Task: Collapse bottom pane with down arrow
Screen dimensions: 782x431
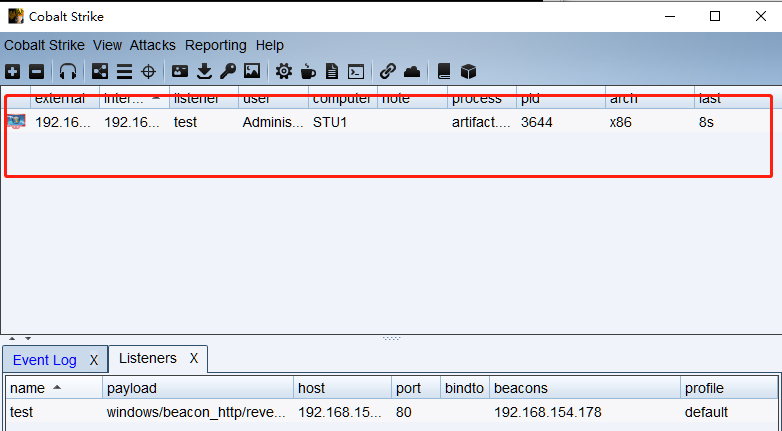Action: [x=28, y=338]
